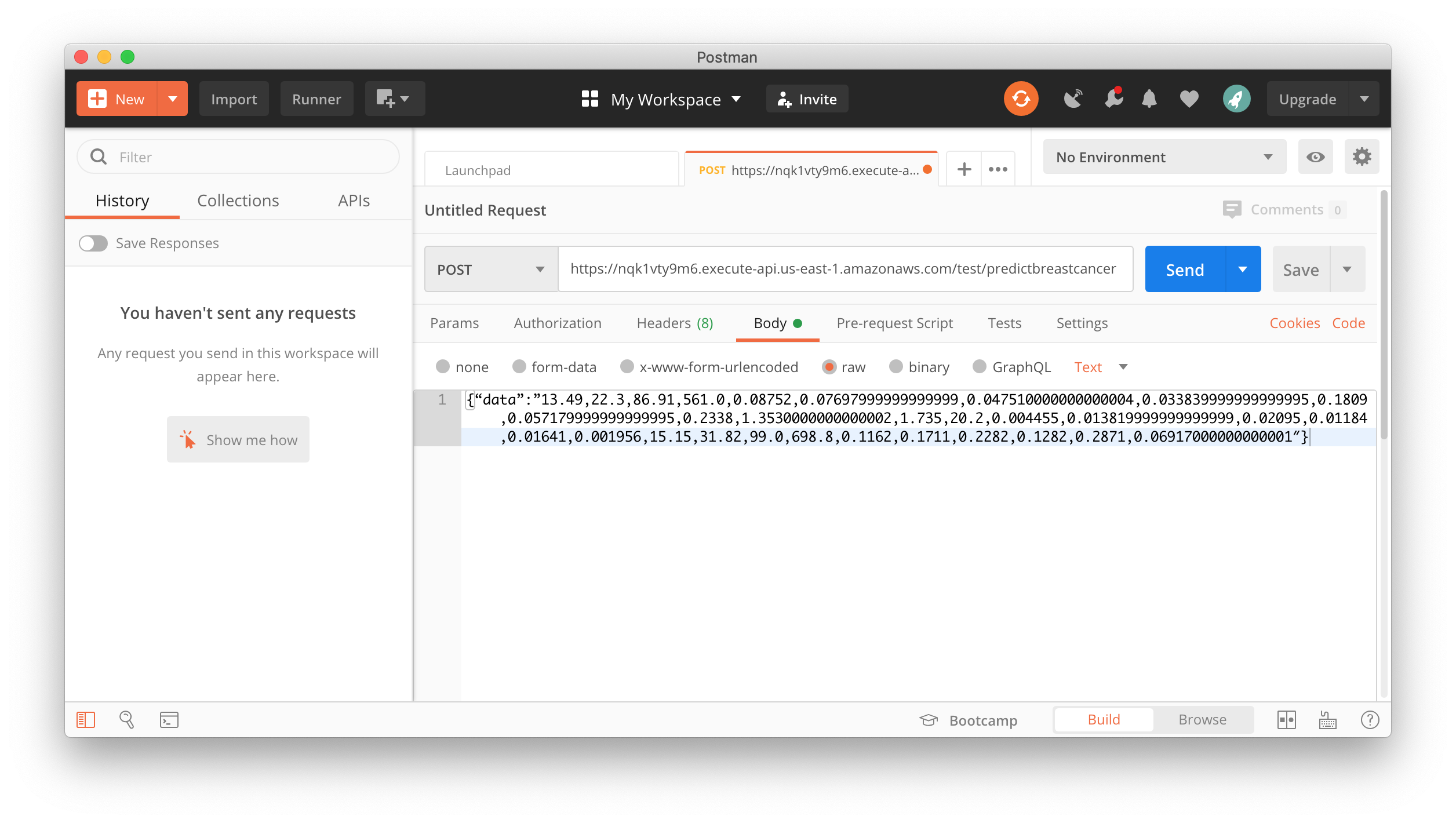Click the Import button

(x=234, y=99)
